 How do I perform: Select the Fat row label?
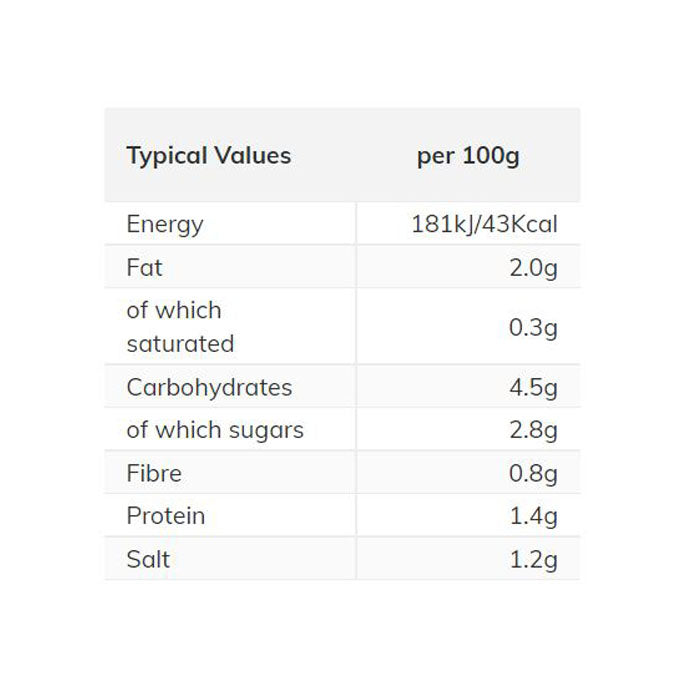click(144, 267)
